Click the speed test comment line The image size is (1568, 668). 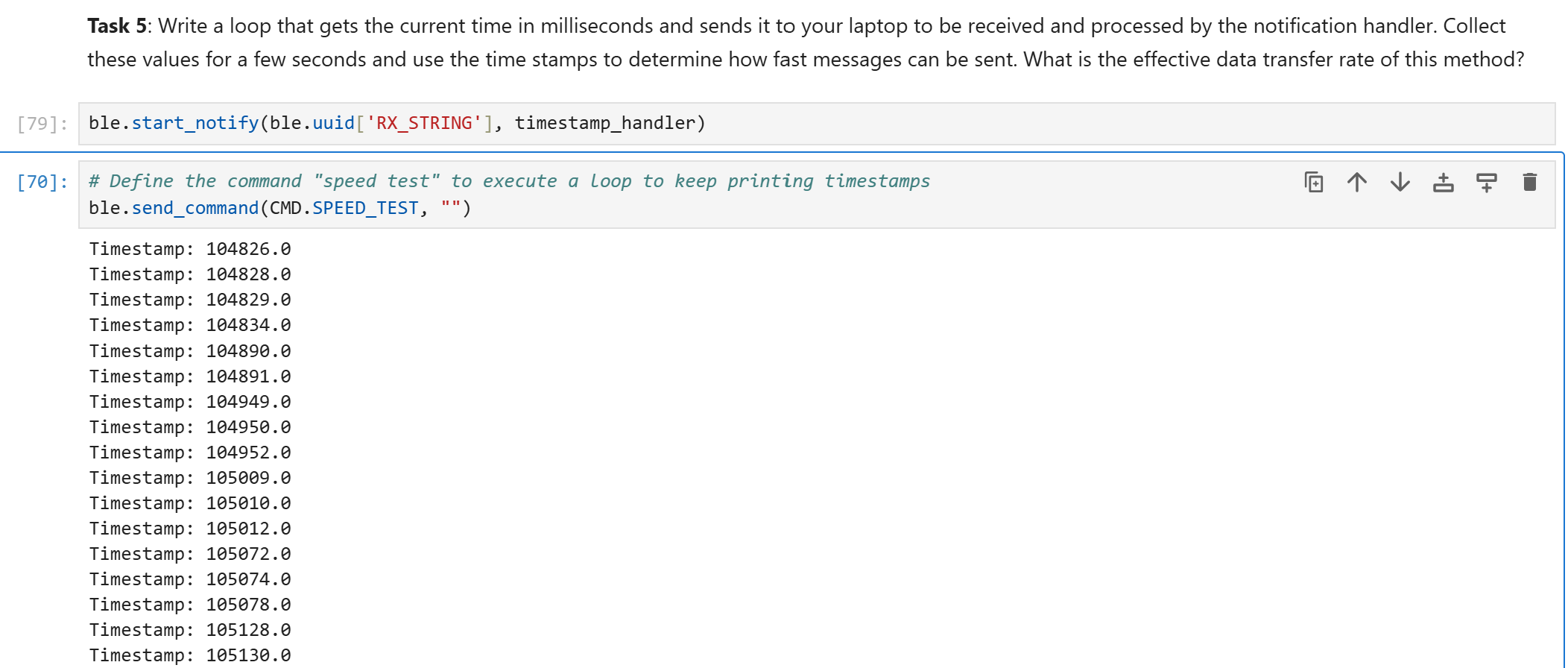pos(510,181)
